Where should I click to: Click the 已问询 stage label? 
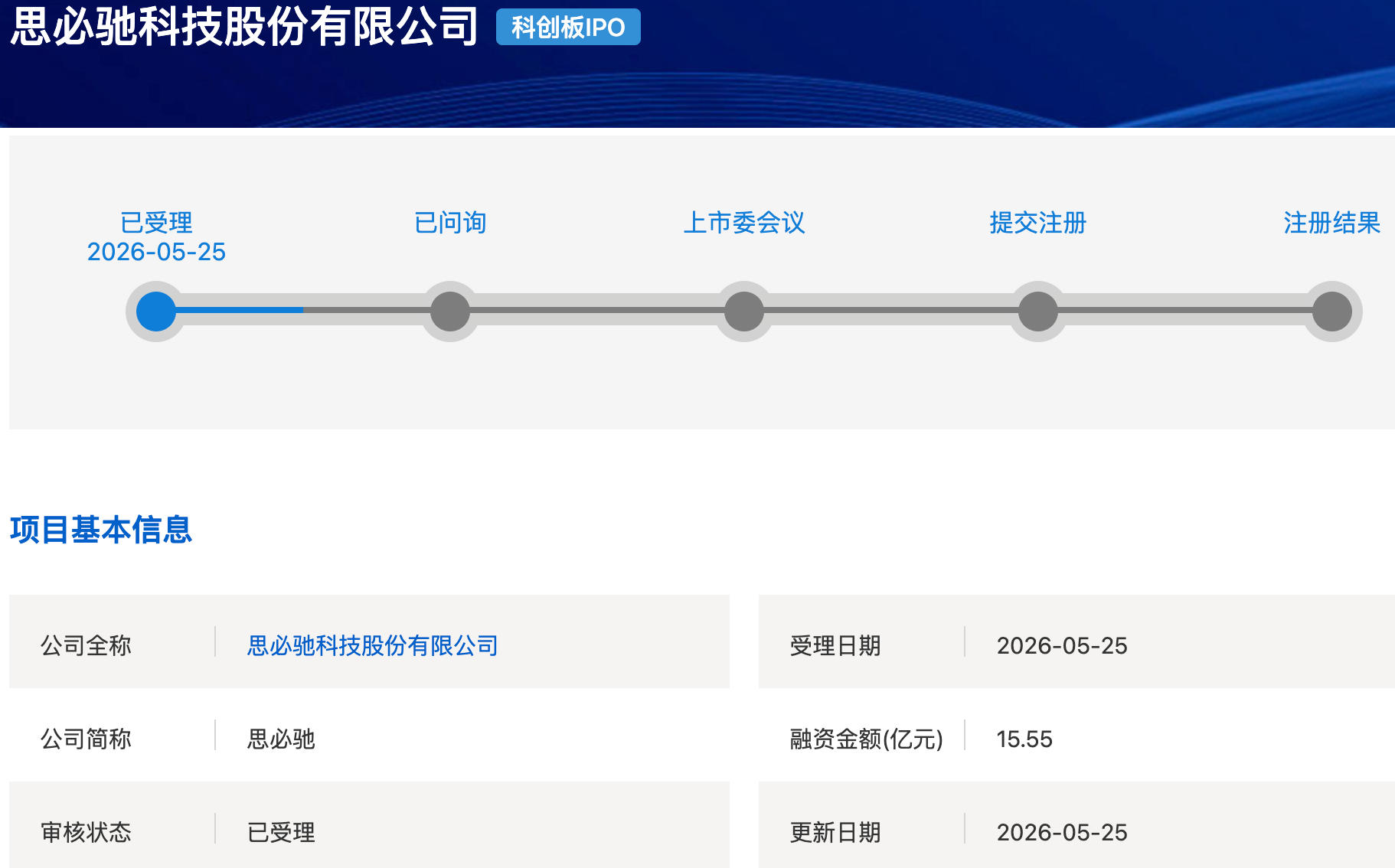[450, 223]
